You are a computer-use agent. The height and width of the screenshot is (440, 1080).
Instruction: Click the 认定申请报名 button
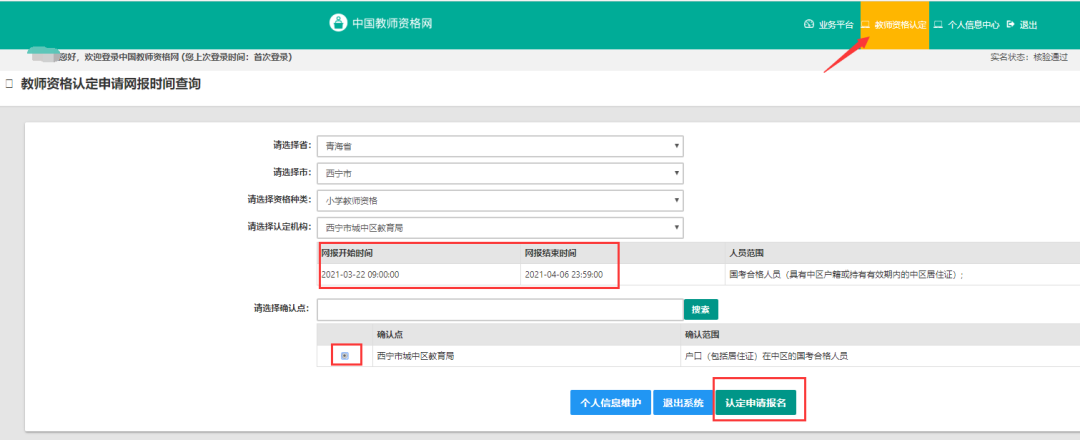tap(756, 403)
